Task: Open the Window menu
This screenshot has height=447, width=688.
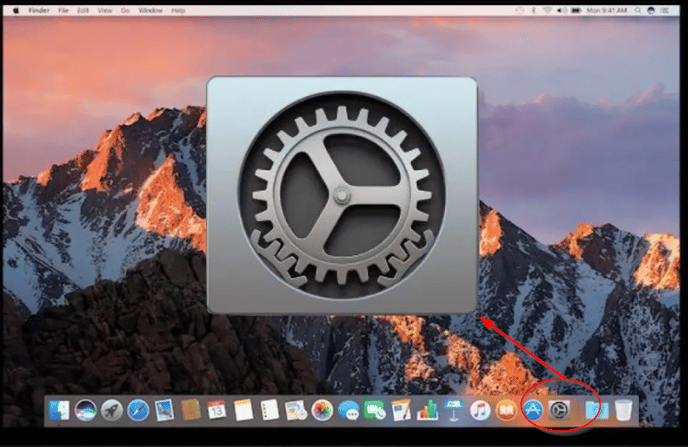Action: 150,10
